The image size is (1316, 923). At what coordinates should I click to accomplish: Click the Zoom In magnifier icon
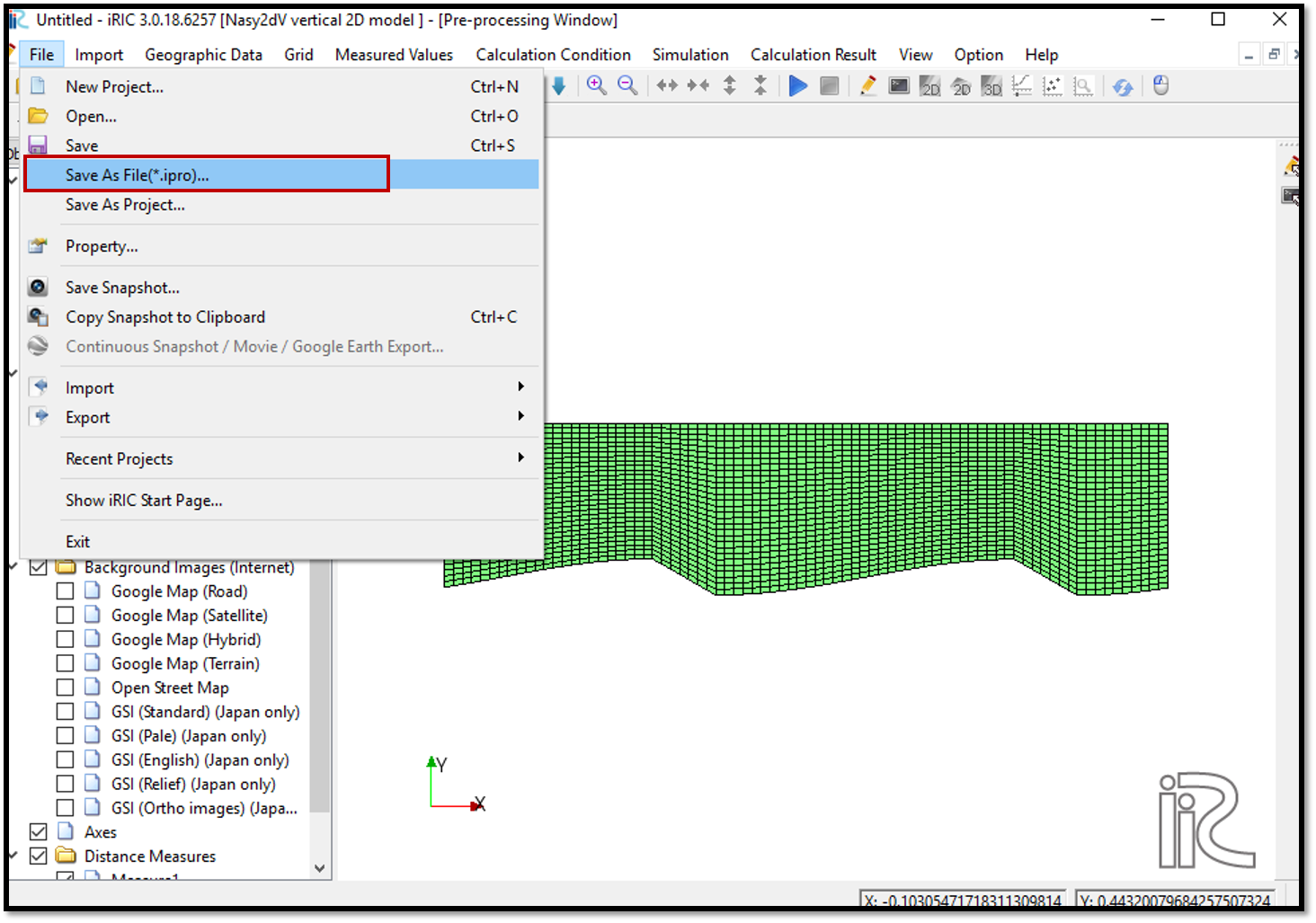pos(596,85)
